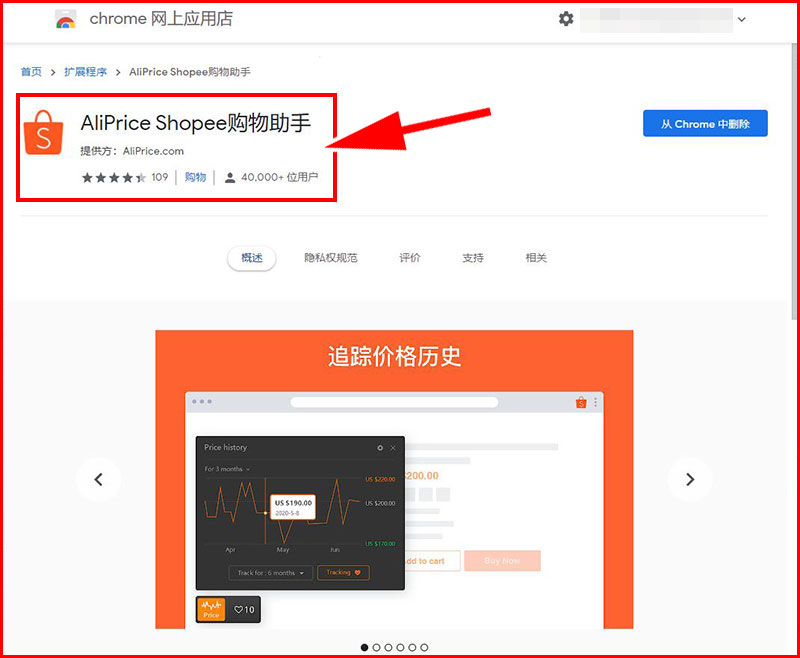The width and height of the screenshot is (800, 658).
Task: Click the AliPrice Shopee购物助手 title
Action: click(195, 123)
